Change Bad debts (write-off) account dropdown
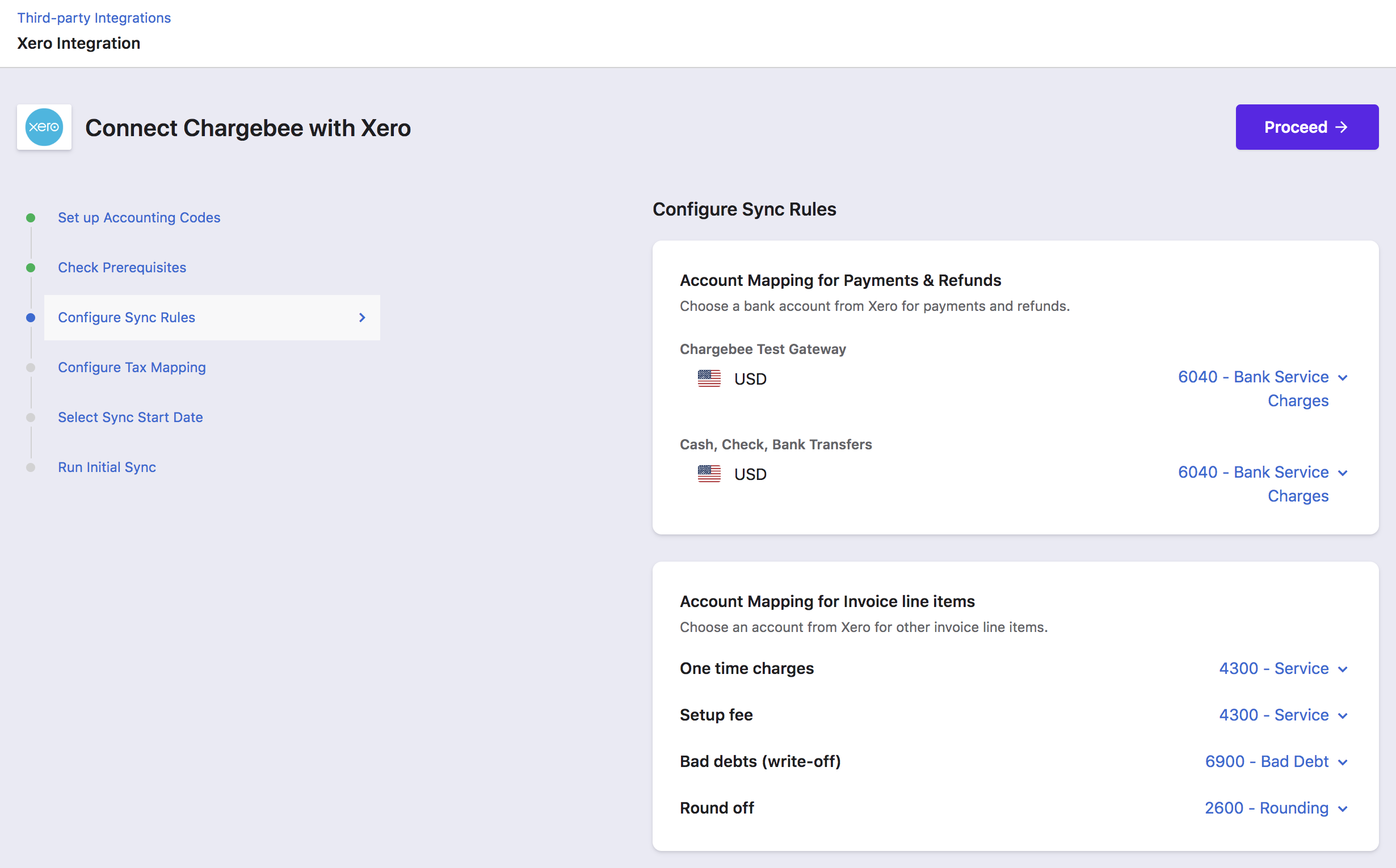The height and width of the screenshot is (868, 1396). tap(1276, 761)
